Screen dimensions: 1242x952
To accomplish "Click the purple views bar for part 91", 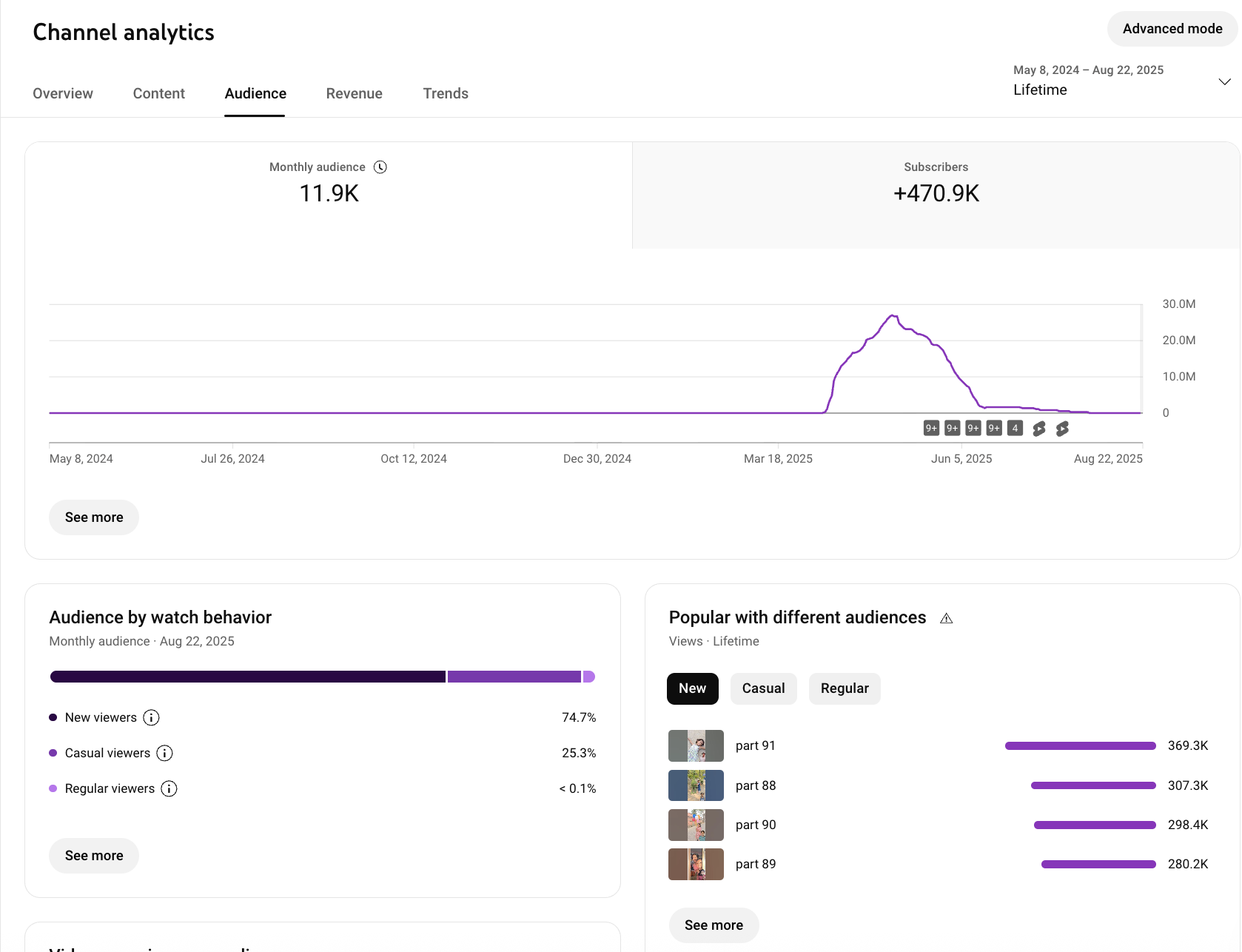I will click(1081, 746).
